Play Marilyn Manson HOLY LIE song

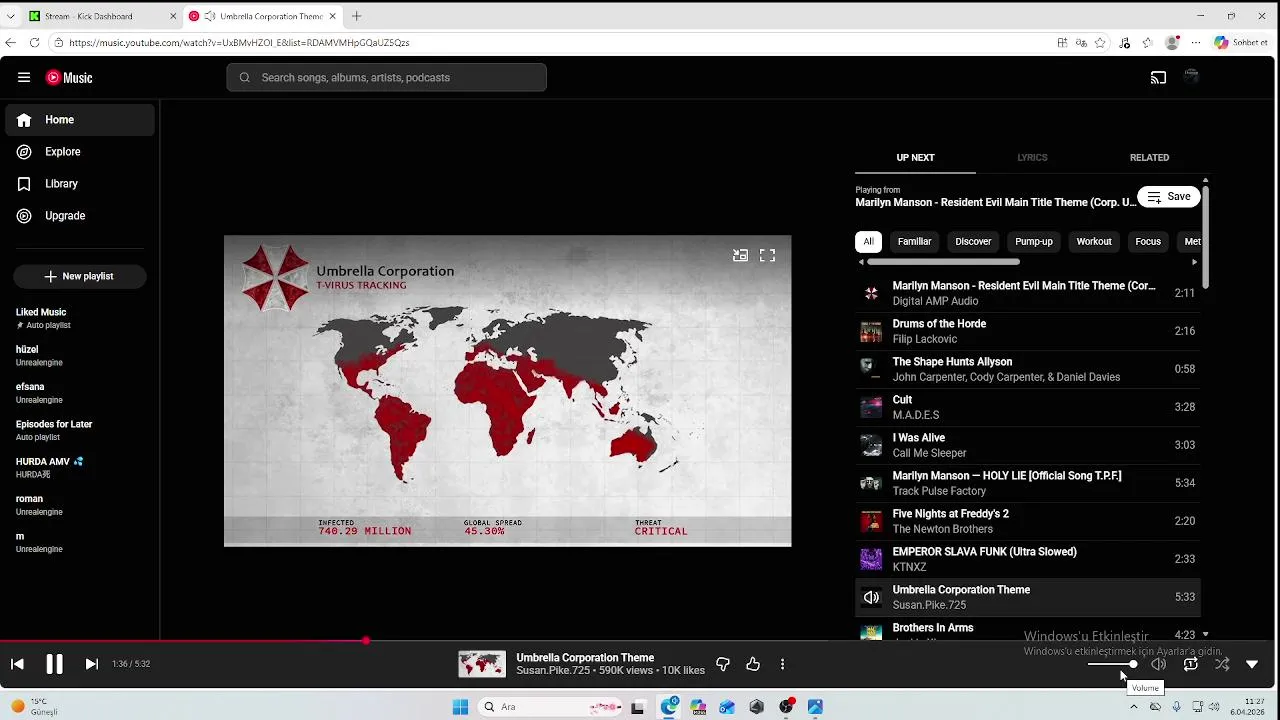click(1027, 483)
